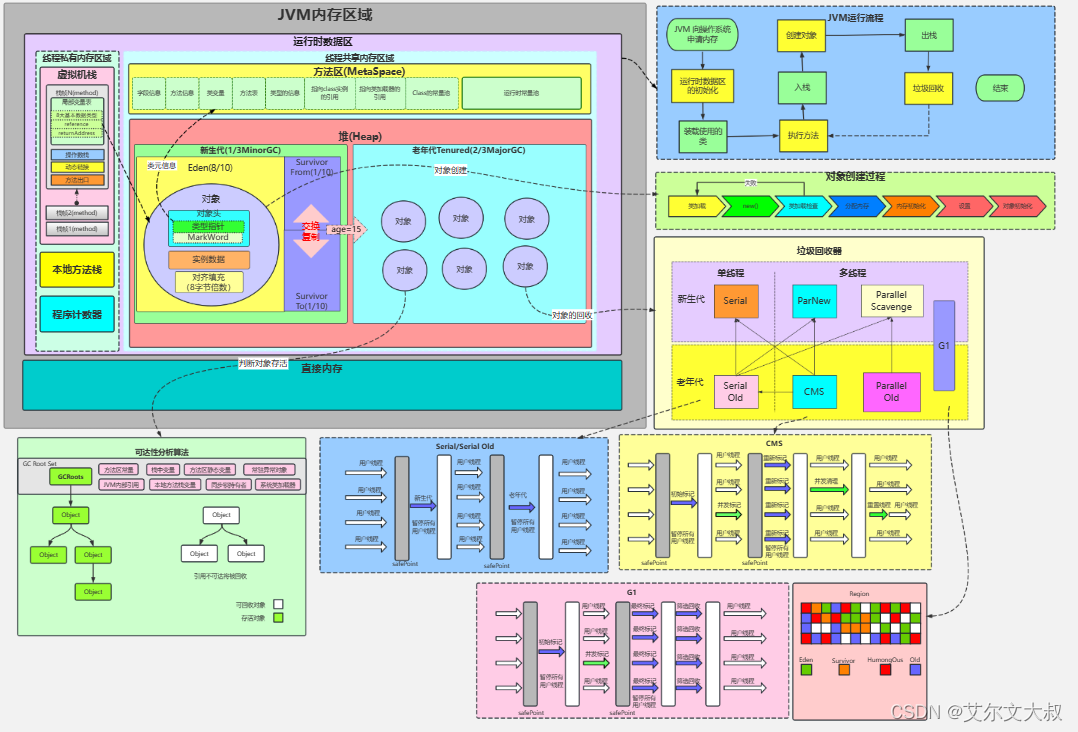Click the green Eden swatch in Region legend
The height and width of the screenshot is (732, 1078).
pos(806,669)
